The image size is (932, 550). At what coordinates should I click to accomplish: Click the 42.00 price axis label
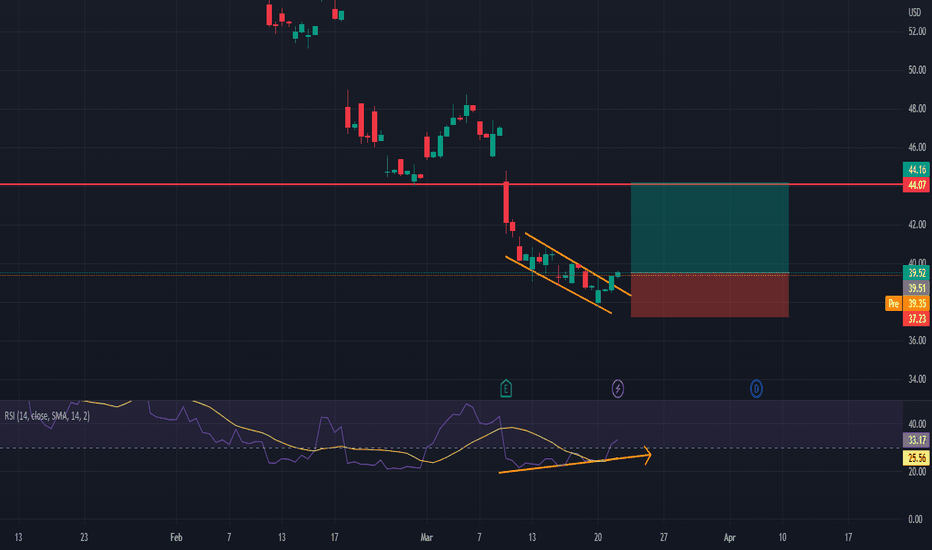[x=917, y=224]
